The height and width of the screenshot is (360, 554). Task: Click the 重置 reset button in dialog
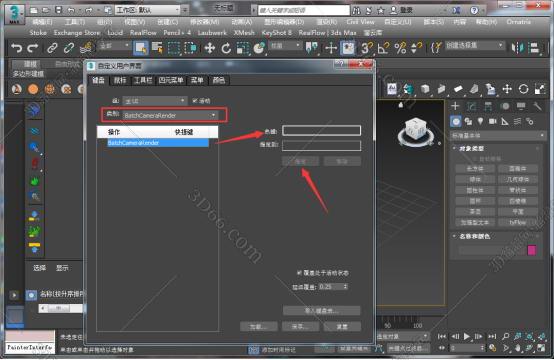pos(342,327)
